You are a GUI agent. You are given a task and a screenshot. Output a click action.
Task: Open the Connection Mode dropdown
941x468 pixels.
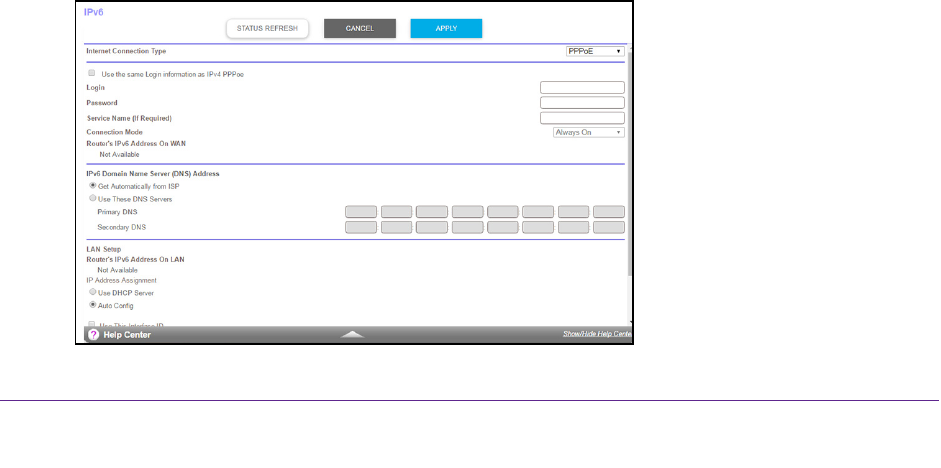point(589,132)
